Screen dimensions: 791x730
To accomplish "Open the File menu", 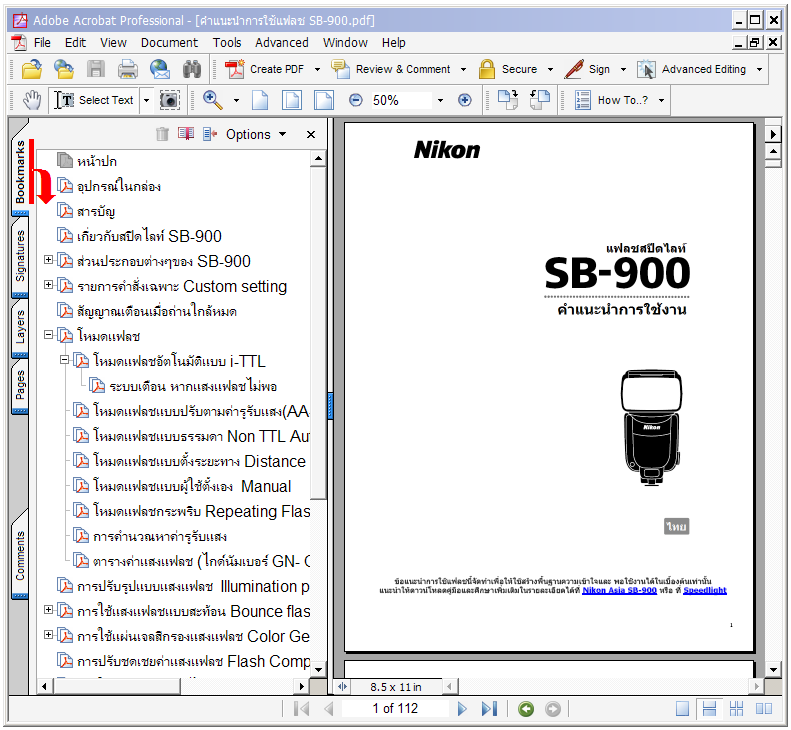I will pos(42,43).
